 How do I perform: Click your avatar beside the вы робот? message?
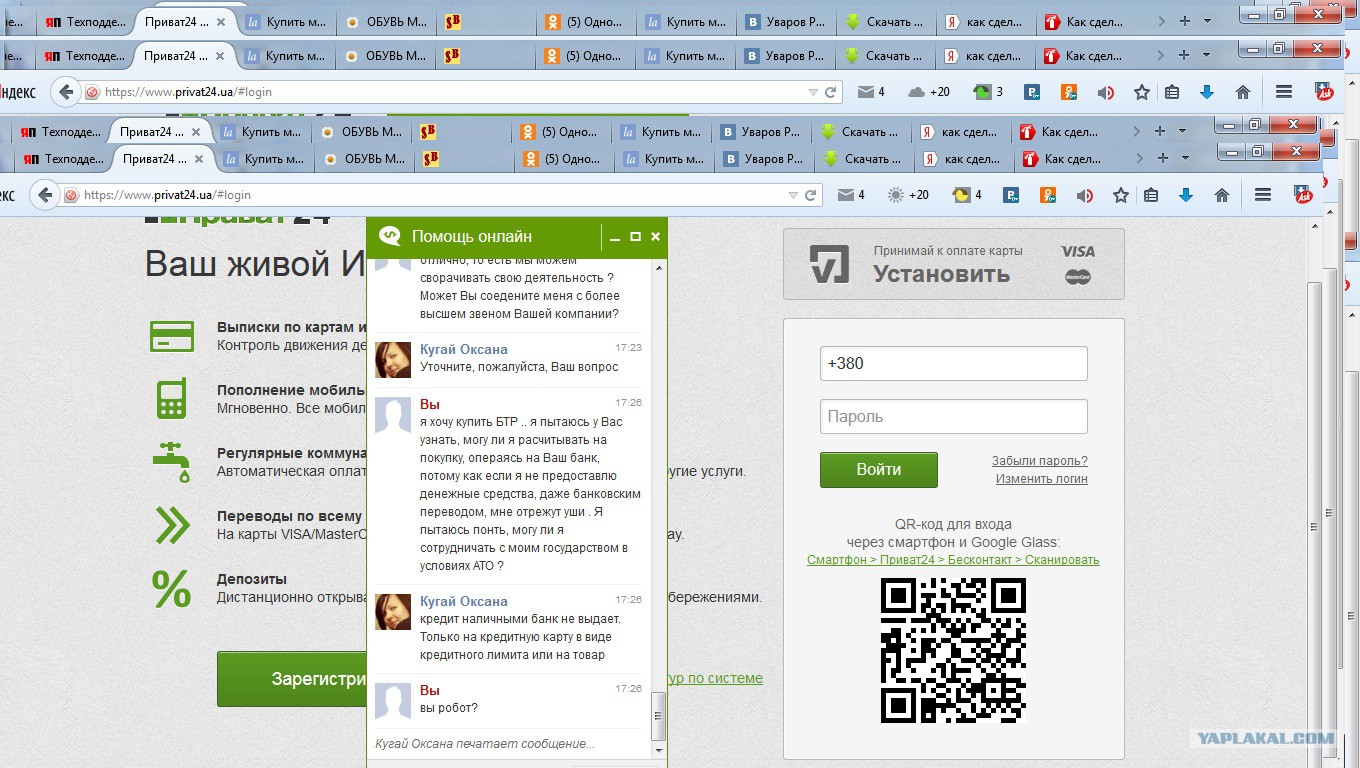[x=393, y=701]
